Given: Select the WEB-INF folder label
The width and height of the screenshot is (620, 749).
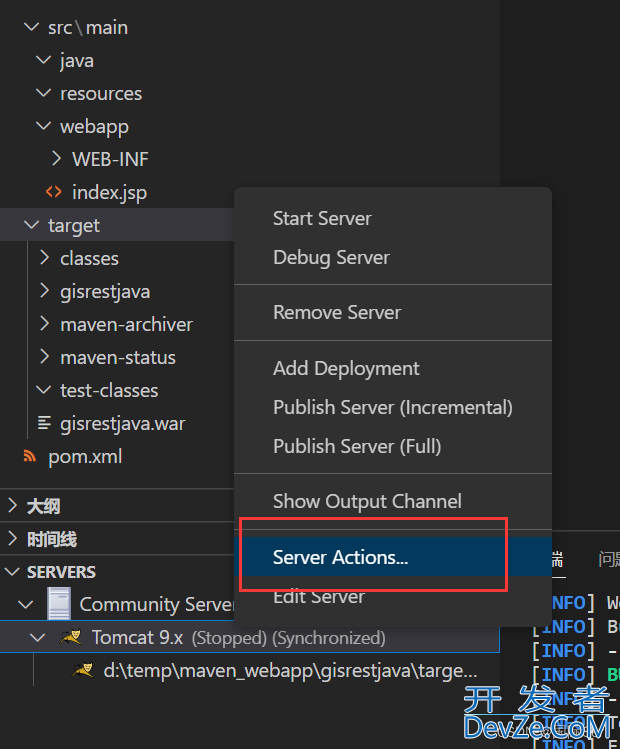Looking at the screenshot, I should tap(110, 159).
